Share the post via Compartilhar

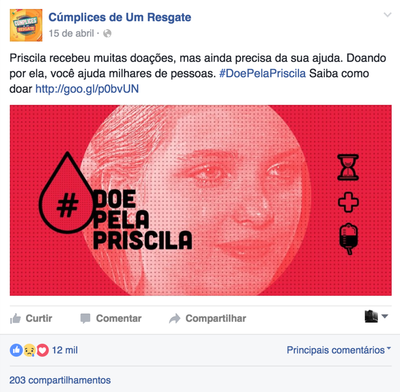point(207,318)
